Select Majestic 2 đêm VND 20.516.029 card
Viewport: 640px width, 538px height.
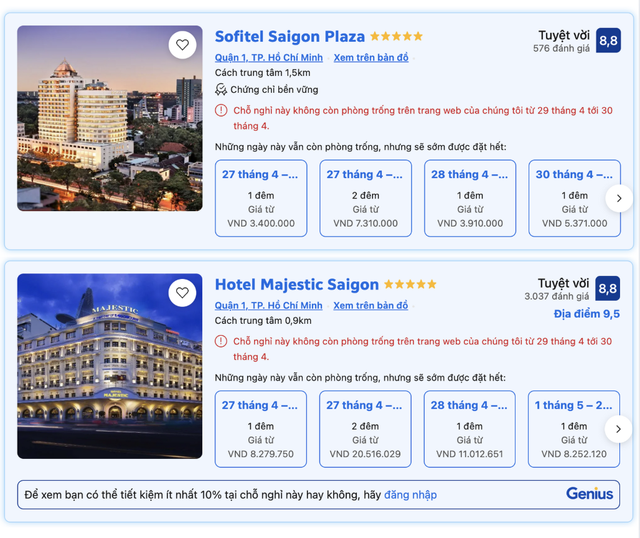pyautogui.click(x=366, y=429)
